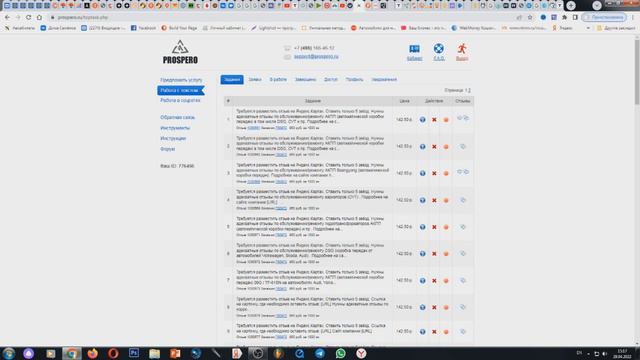Open reviews icon in task row 7
Screen dimensions: 640x360
tap(462, 280)
